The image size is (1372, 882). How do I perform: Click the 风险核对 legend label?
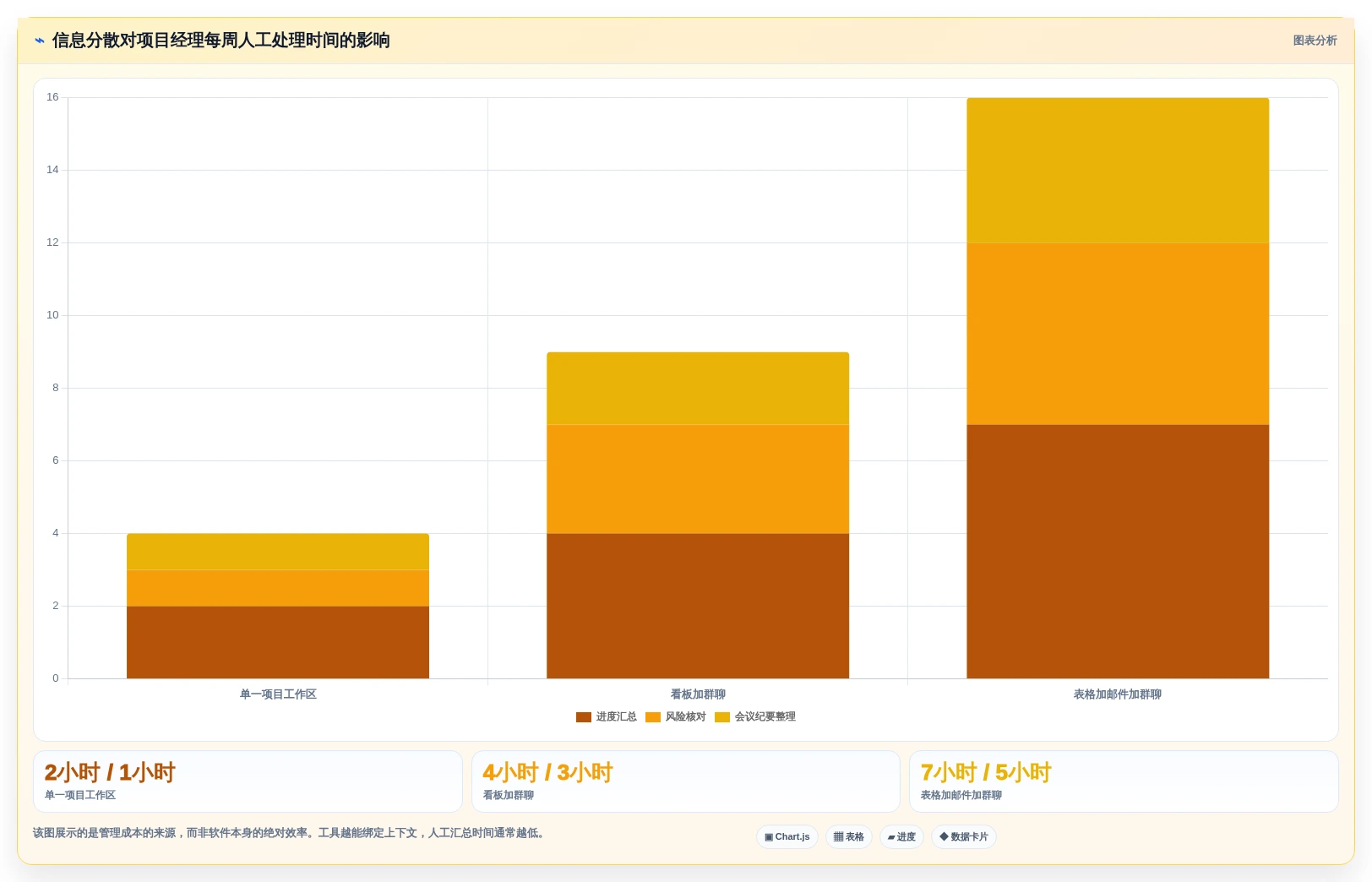(x=685, y=717)
